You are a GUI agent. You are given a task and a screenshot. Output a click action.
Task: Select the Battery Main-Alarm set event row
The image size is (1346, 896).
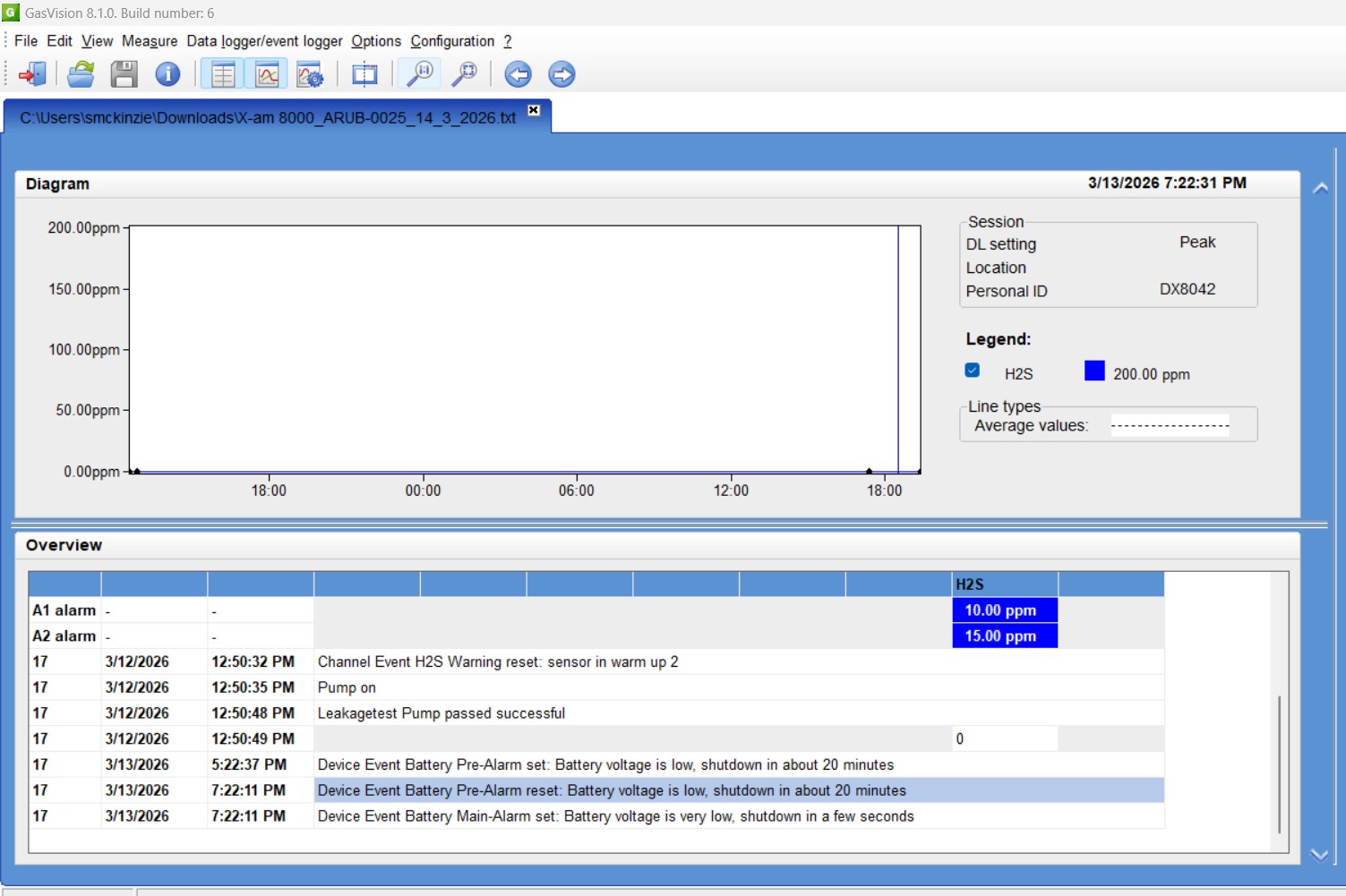(x=615, y=816)
